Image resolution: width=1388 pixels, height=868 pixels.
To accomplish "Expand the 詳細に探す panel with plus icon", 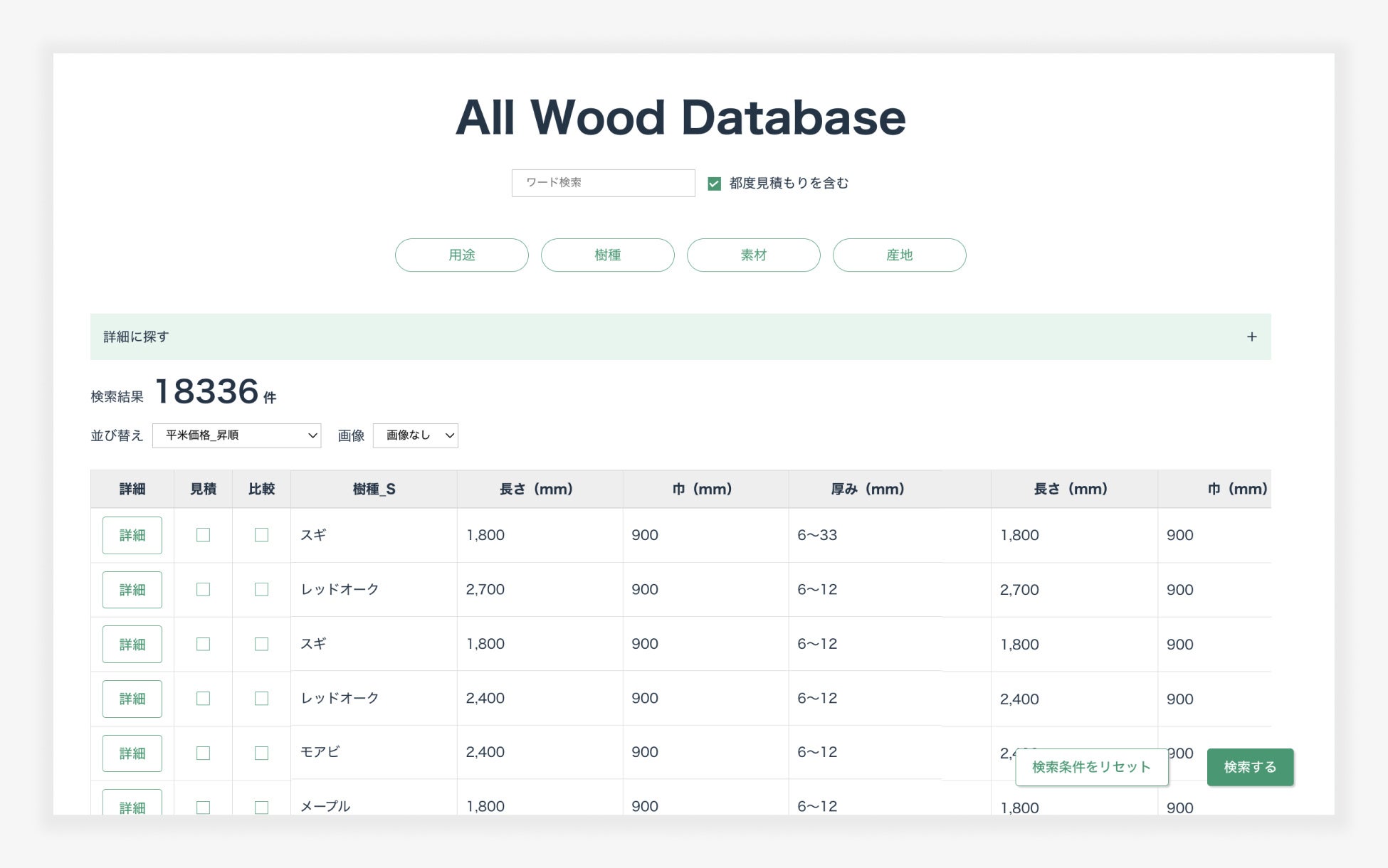I will 1251,337.
